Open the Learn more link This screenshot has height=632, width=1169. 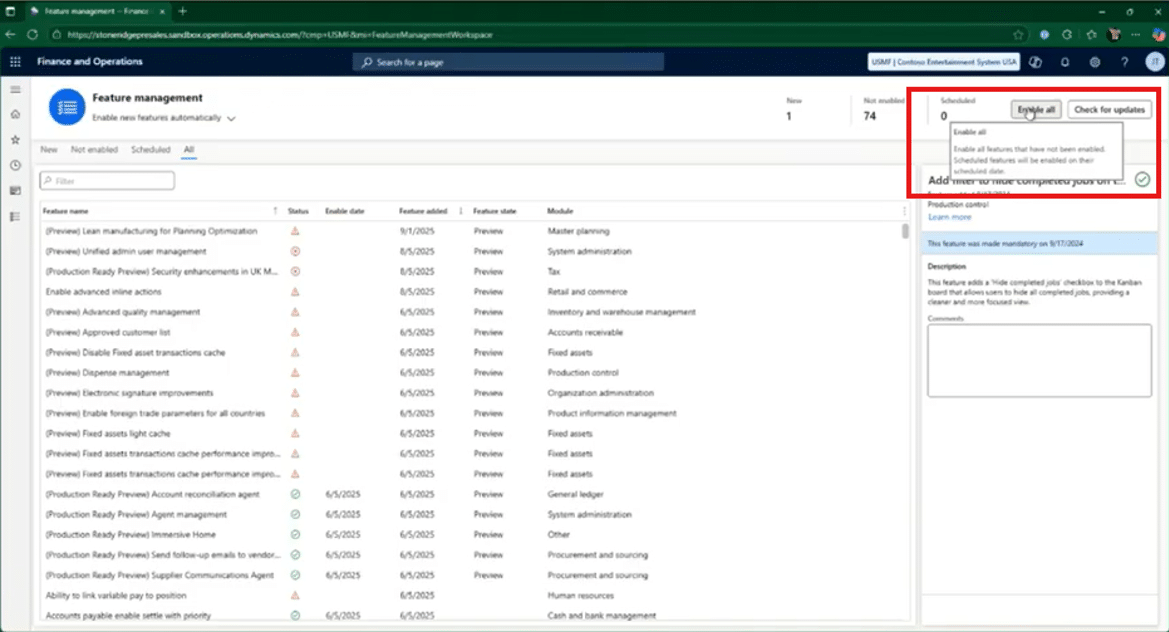(x=949, y=217)
